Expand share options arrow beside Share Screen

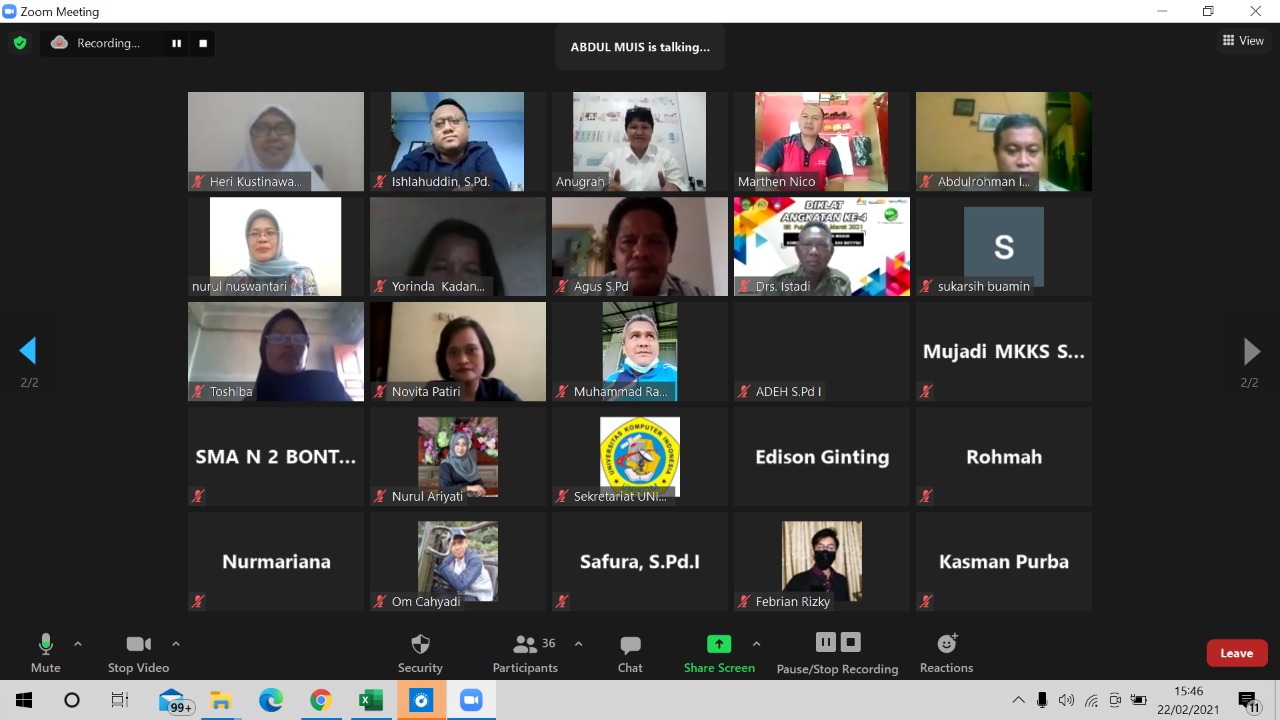tap(756, 644)
